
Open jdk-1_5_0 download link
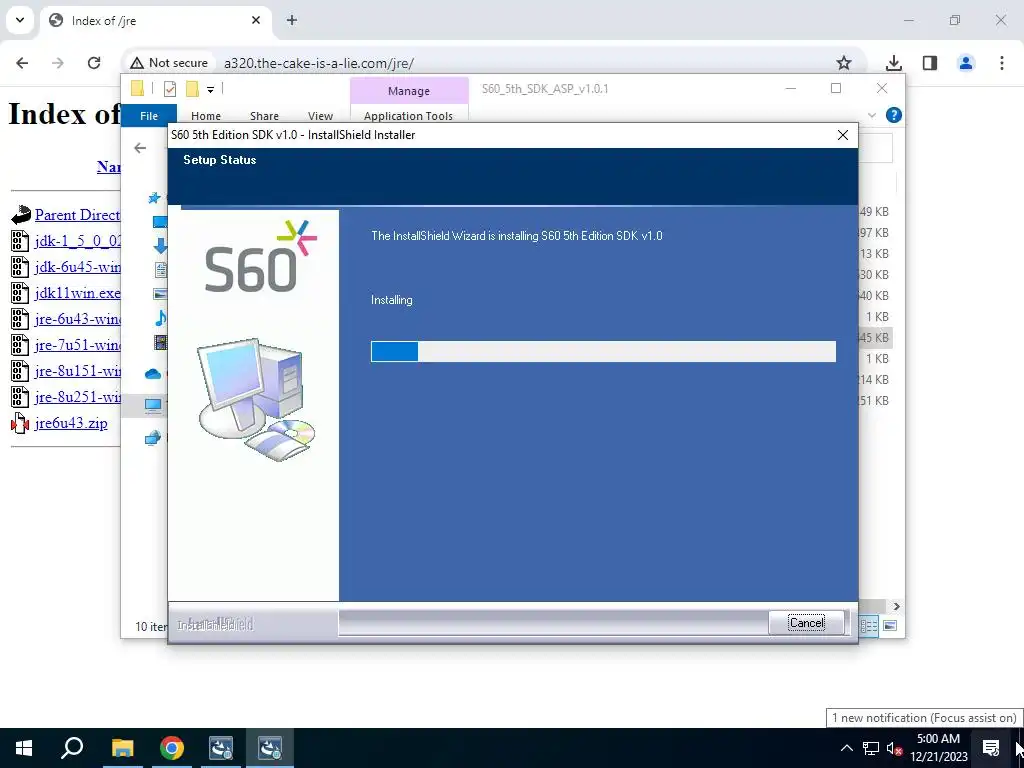(77, 241)
